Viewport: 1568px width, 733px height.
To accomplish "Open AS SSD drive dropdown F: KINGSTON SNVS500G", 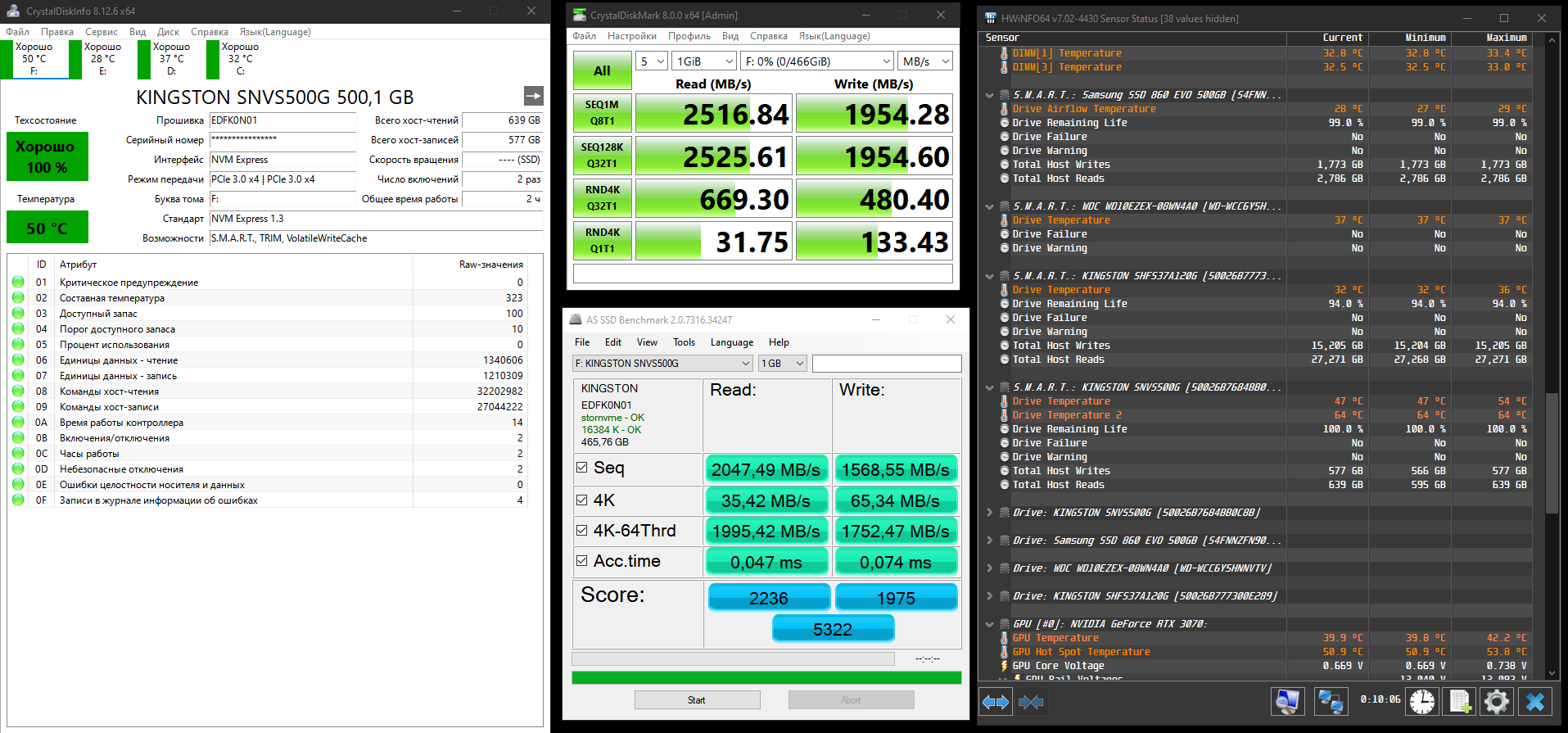I will [662, 363].
